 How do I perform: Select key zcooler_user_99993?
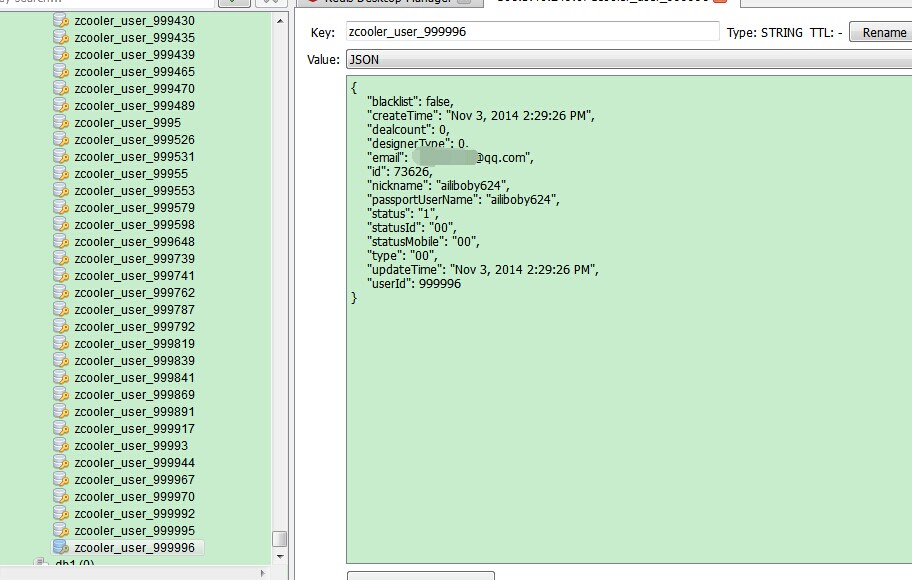point(131,446)
